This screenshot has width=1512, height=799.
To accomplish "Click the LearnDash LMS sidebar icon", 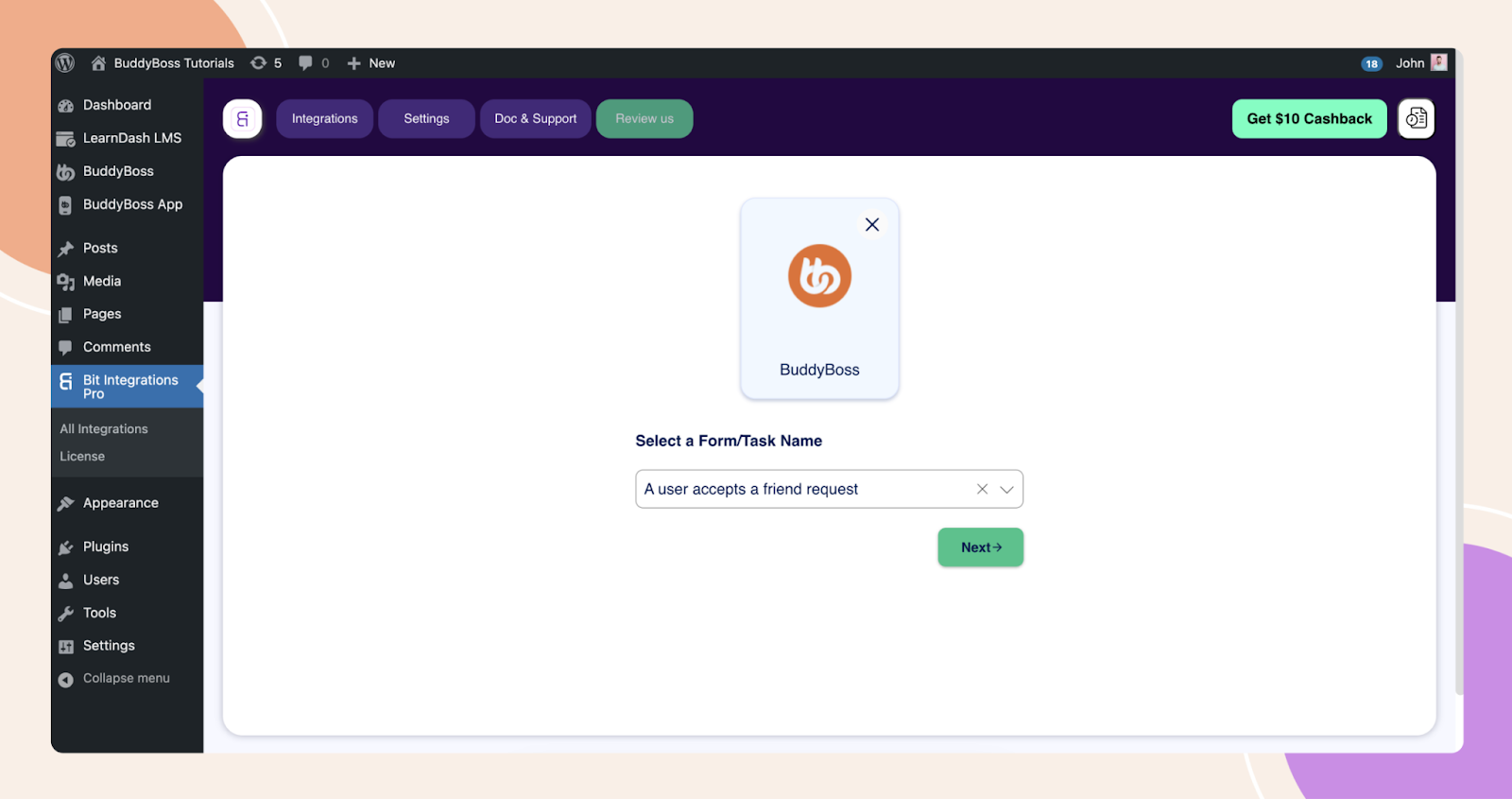I will [x=65, y=139].
